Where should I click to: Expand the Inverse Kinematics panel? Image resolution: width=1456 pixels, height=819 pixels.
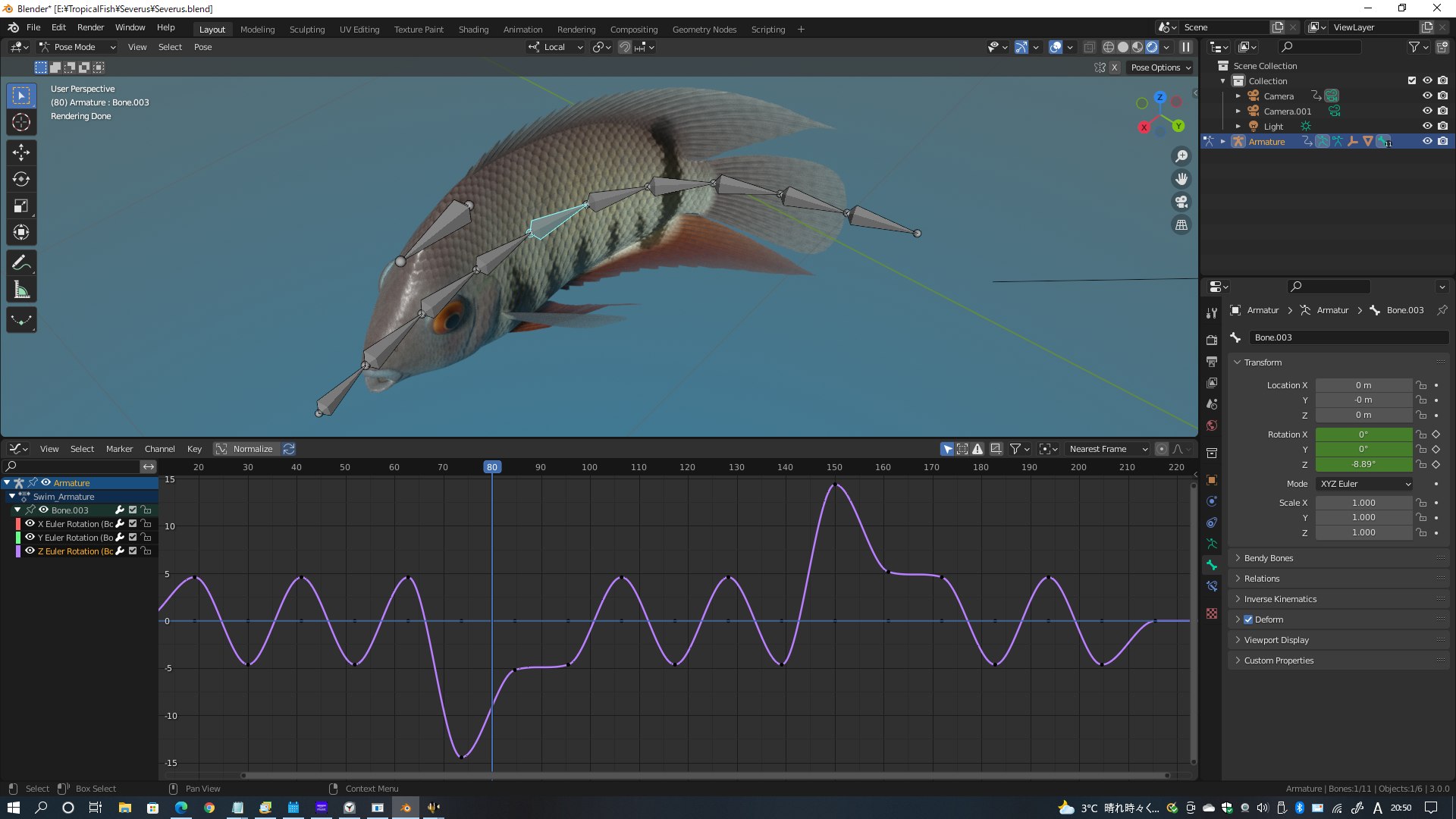click(1280, 599)
